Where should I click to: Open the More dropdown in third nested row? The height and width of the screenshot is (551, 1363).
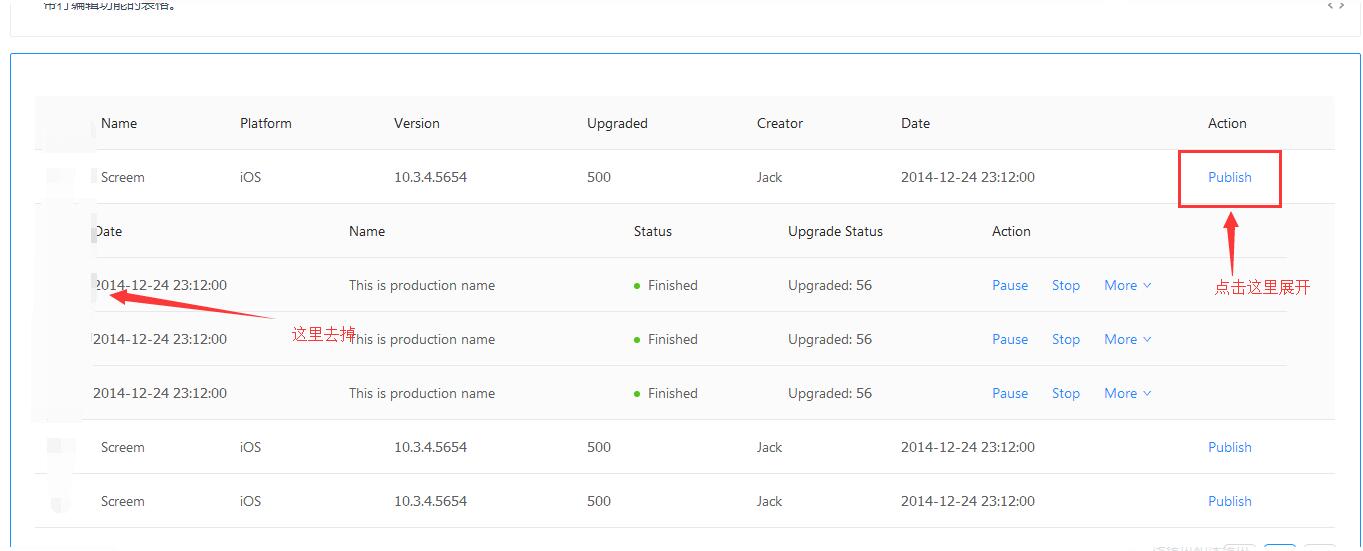pos(1127,393)
